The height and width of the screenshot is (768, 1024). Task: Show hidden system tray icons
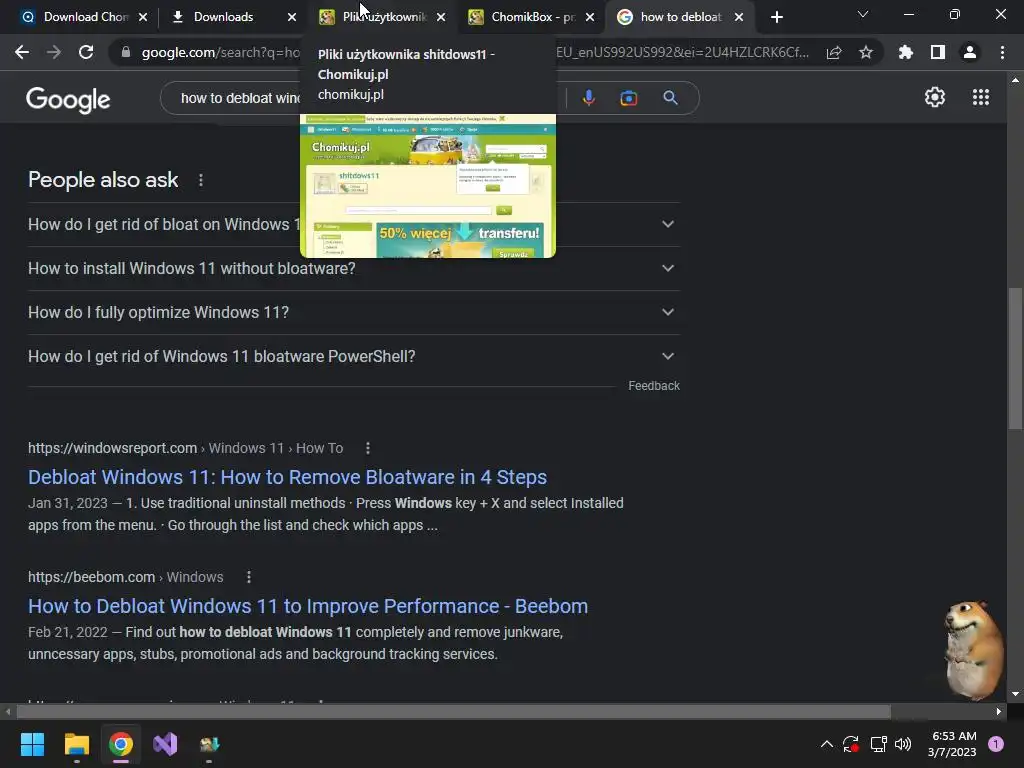pos(826,744)
